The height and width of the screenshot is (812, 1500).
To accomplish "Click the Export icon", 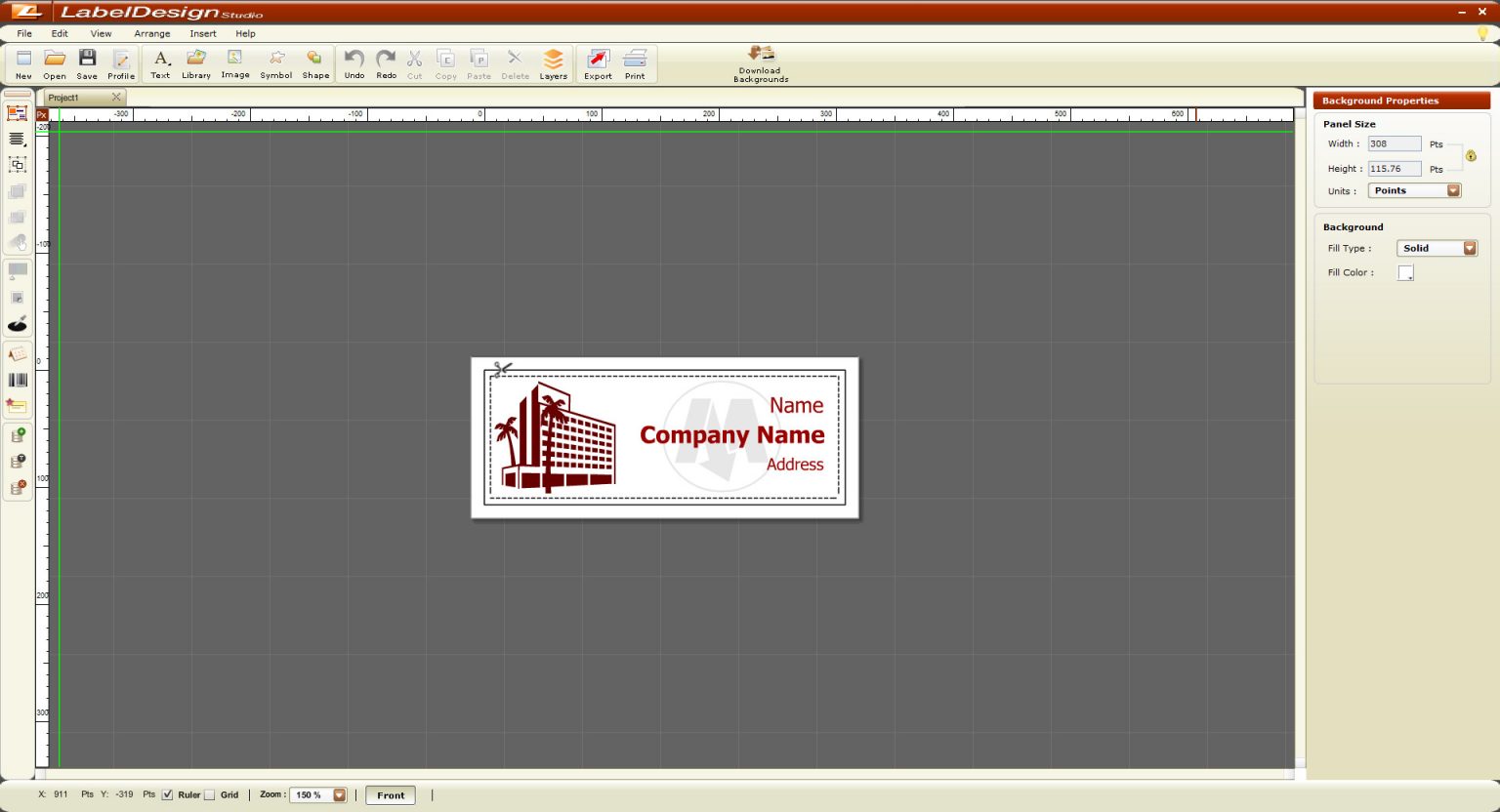I will 598,64.
